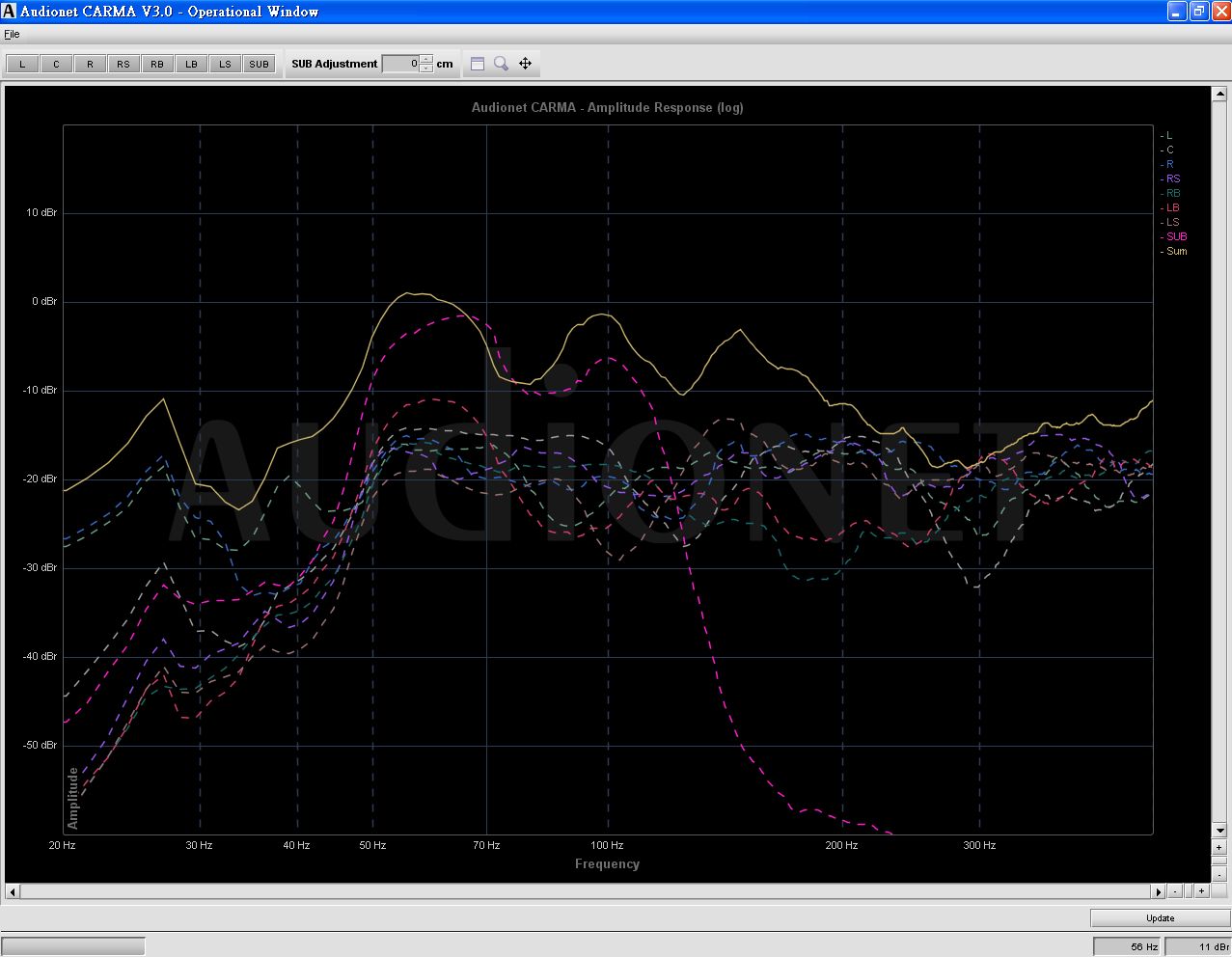
Task: Click the C legend entry
Action: (1167, 150)
